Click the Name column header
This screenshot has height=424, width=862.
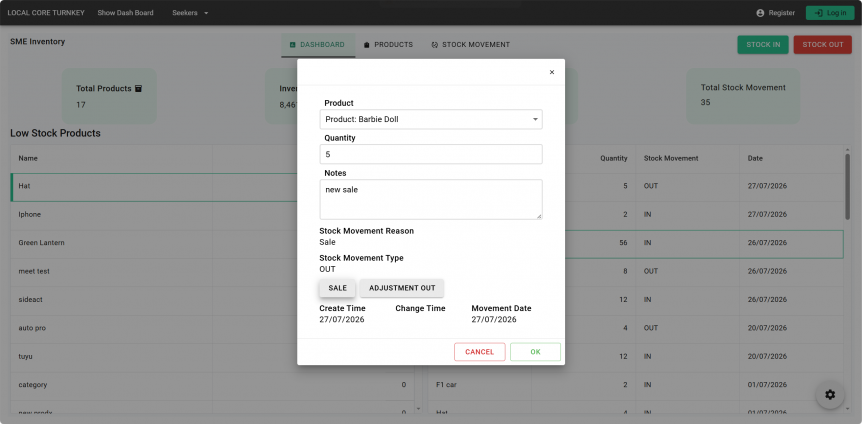[112, 158]
